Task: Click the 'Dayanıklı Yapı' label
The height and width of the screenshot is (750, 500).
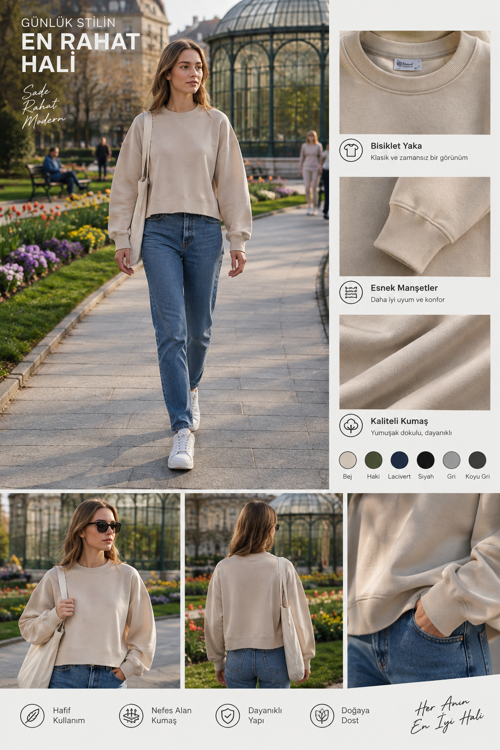Action: [265, 716]
